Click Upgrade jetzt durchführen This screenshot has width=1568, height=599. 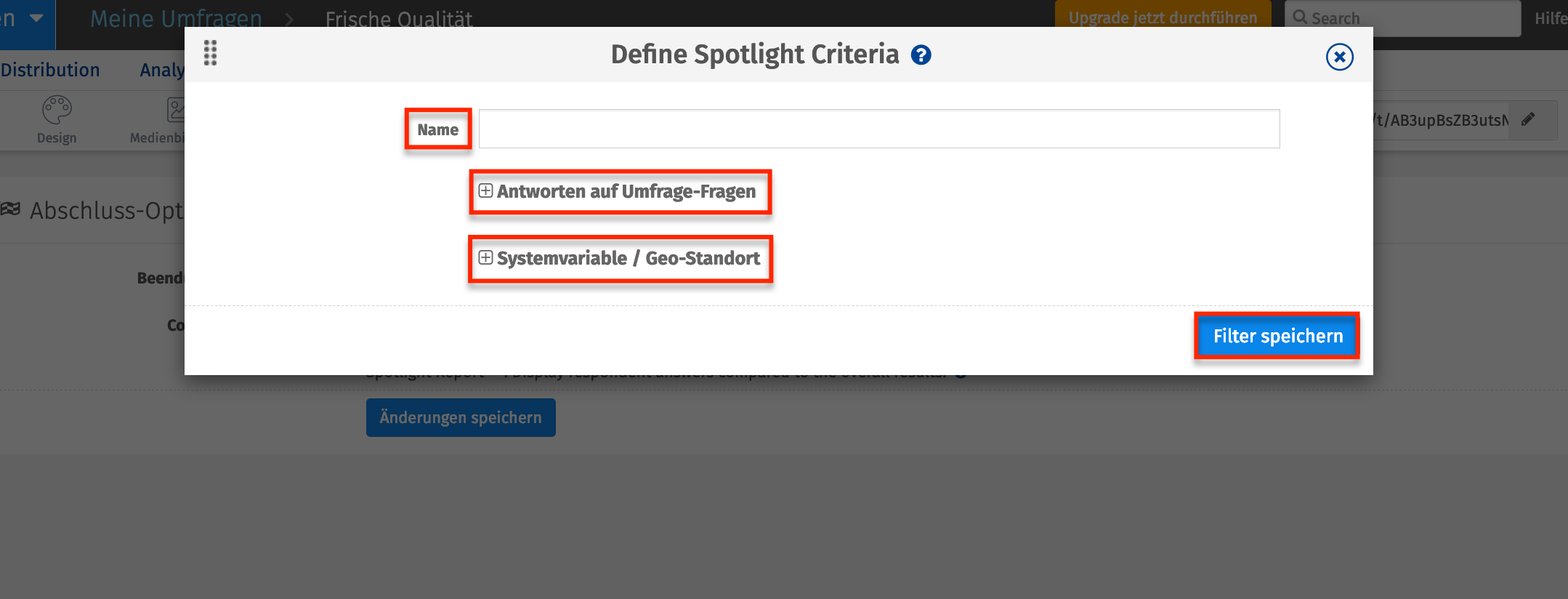[x=1162, y=17]
